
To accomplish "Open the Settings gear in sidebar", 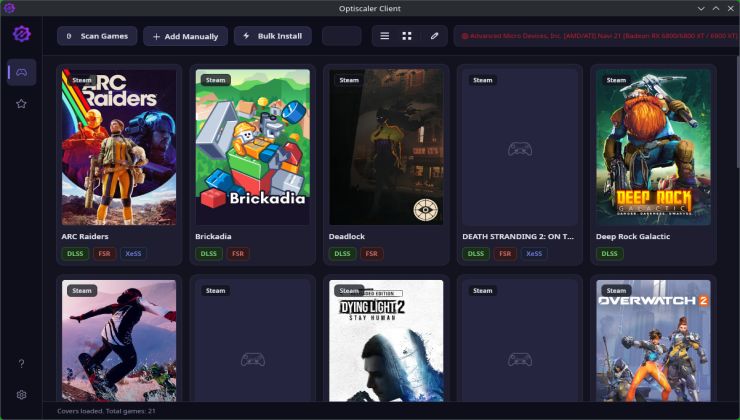I will [21, 395].
